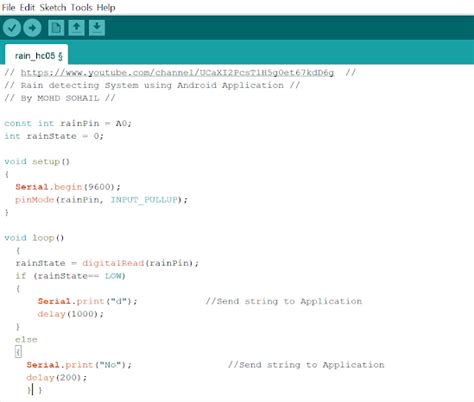The image size is (474, 402).
Task: Click the Serial.print("No") line
Action: (79, 365)
